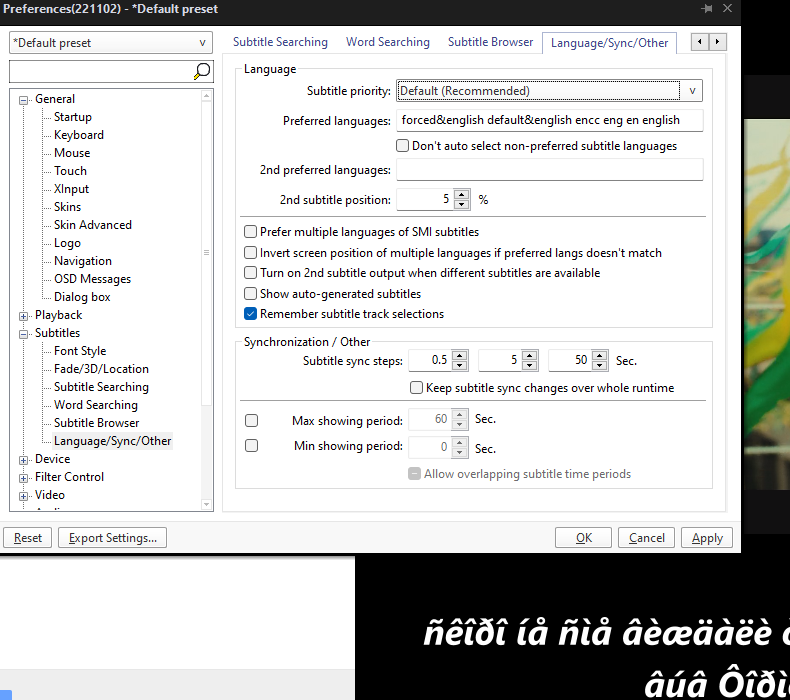The image size is (790, 700).
Task: Enable Max showing period checkbox
Action: click(x=251, y=420)
